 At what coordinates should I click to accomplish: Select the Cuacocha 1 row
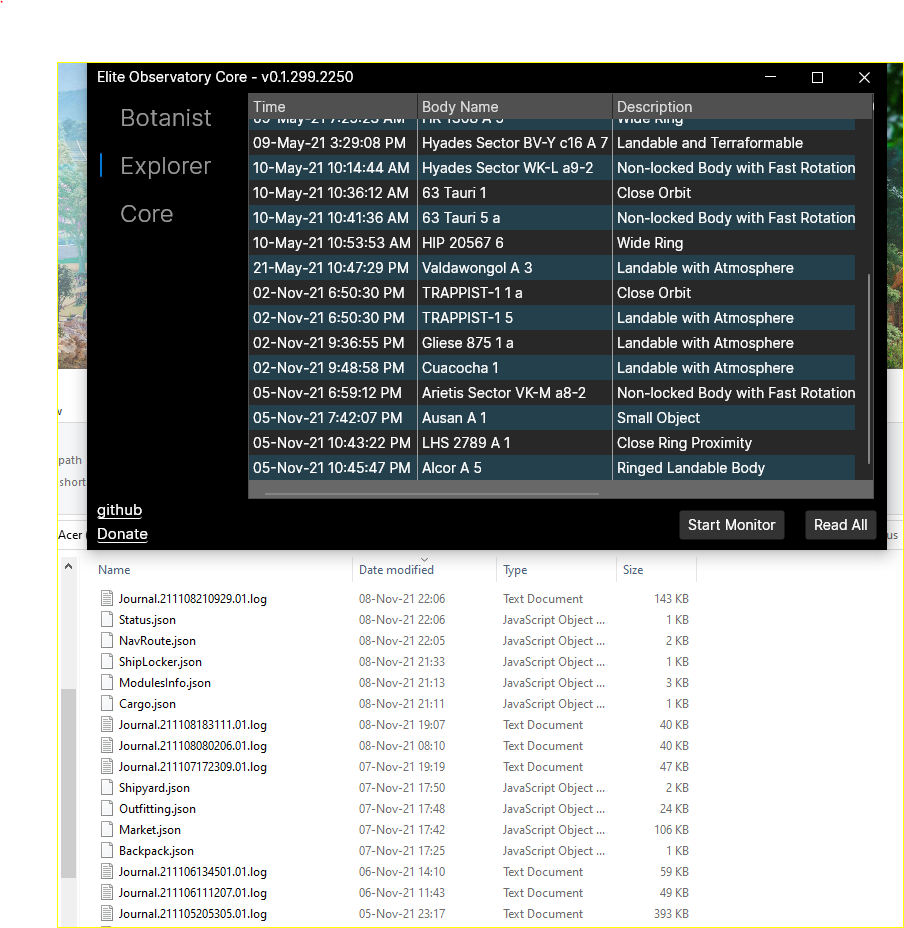coord(552,368)
